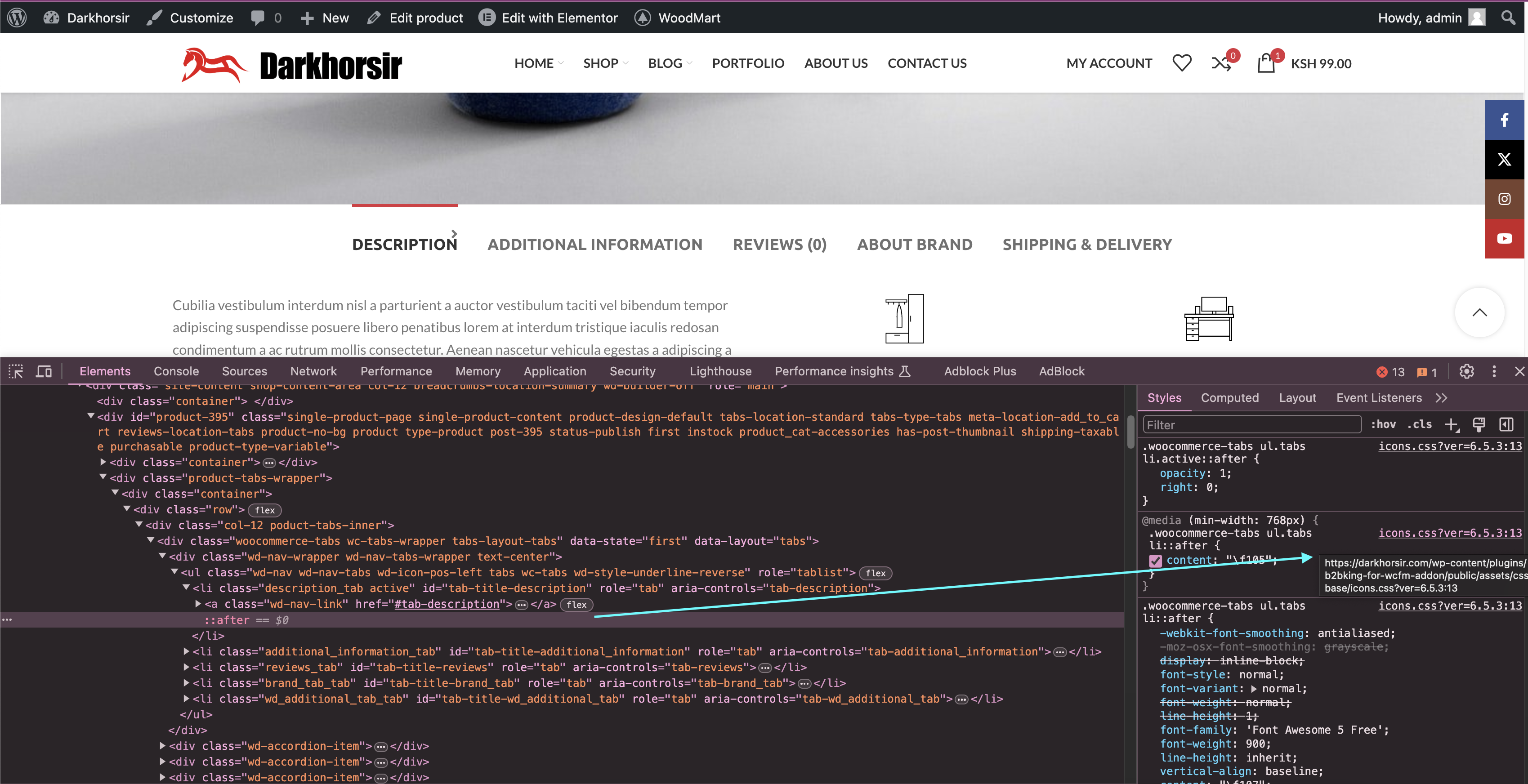This screenshot has height=784, width=1528.
Task: Share on X via sidebar icon
Action: pos(1504,160)
